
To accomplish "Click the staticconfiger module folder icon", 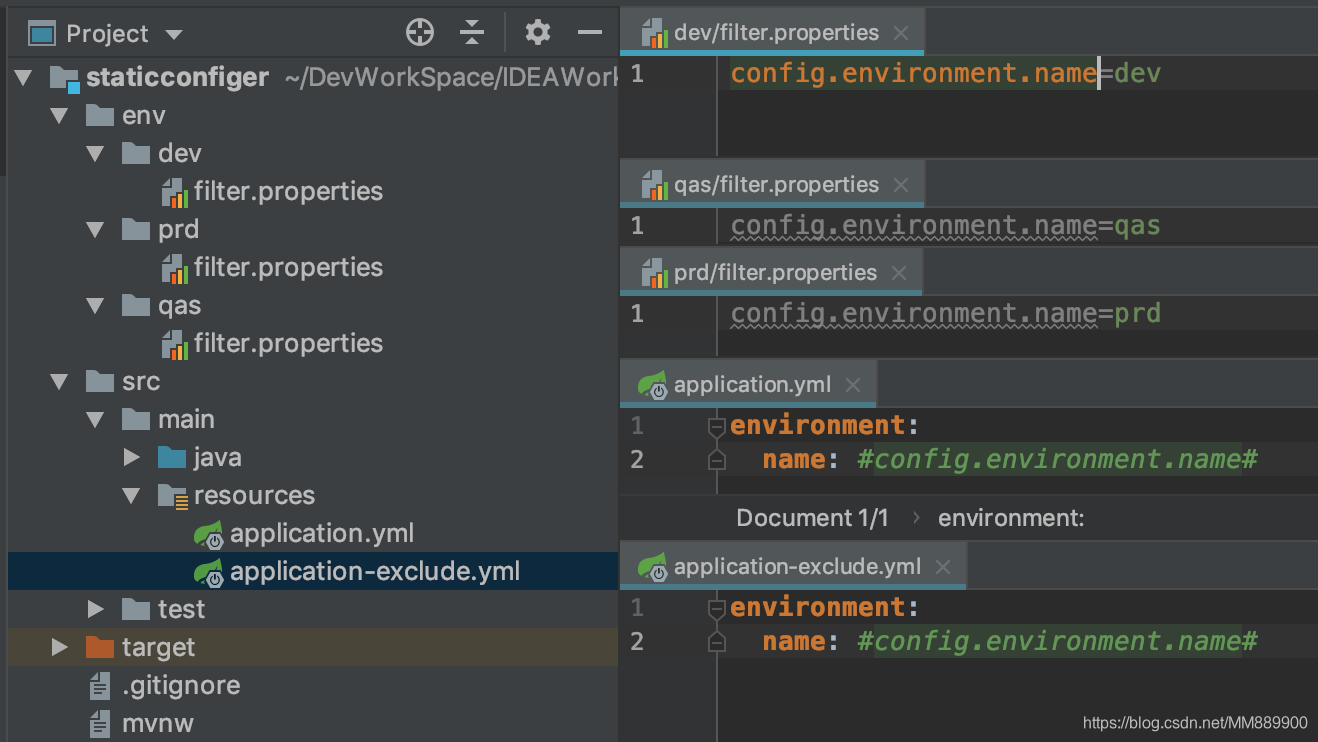I will point(64,78).
